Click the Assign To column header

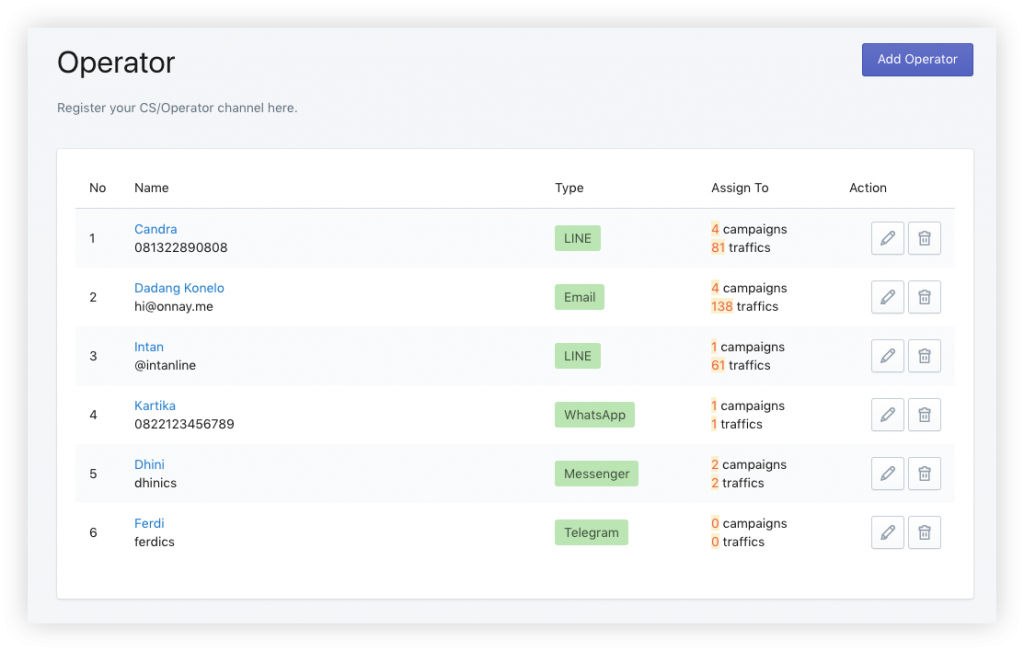tap(740, 188)
